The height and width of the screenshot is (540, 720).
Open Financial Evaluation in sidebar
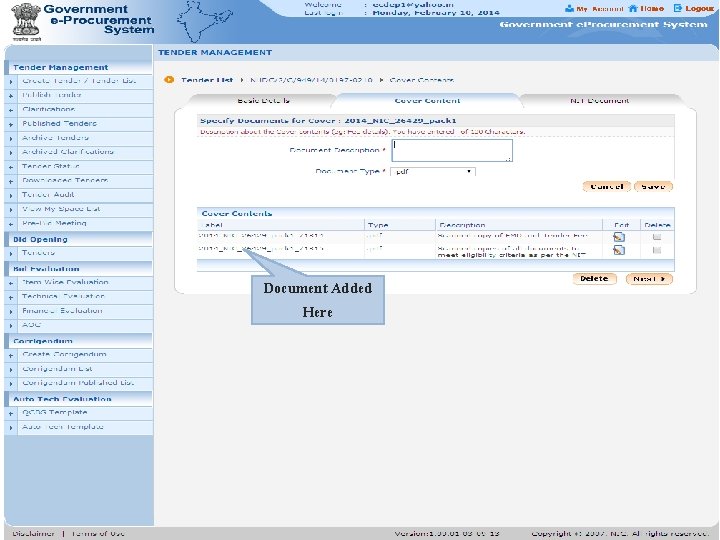click(62, 311)
